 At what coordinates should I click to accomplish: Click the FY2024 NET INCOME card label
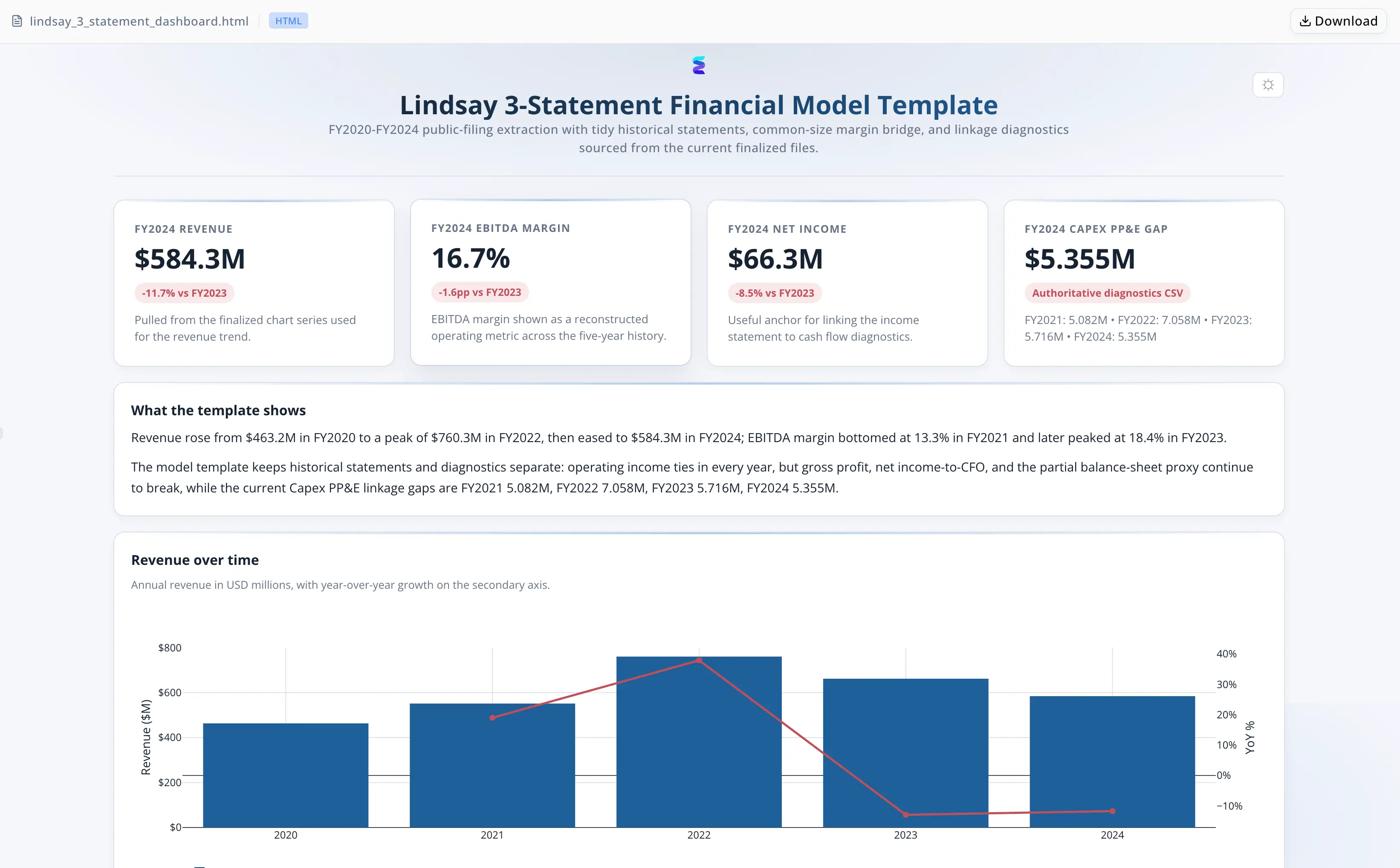[x=787, y=229]
